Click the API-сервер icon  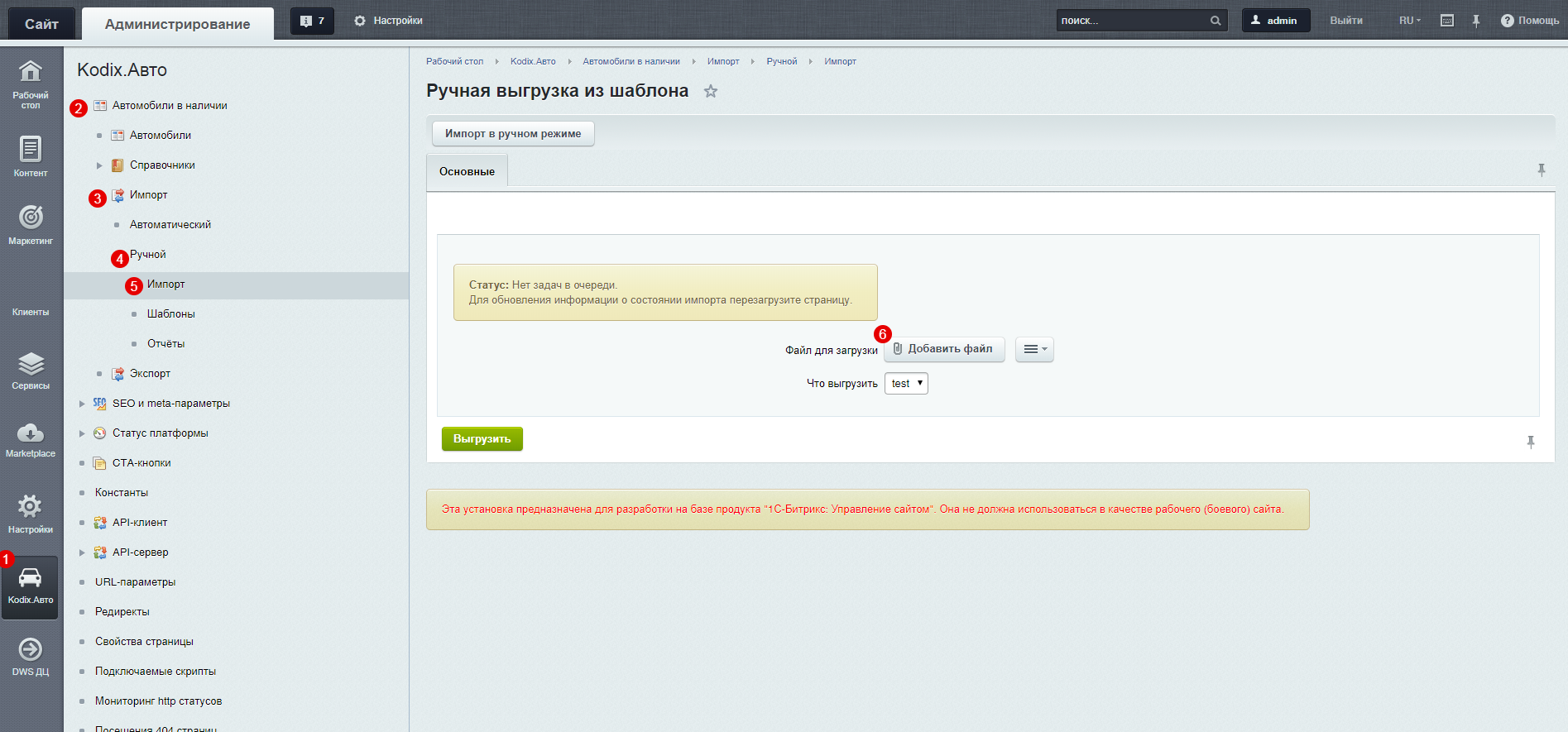pos(100,553)
